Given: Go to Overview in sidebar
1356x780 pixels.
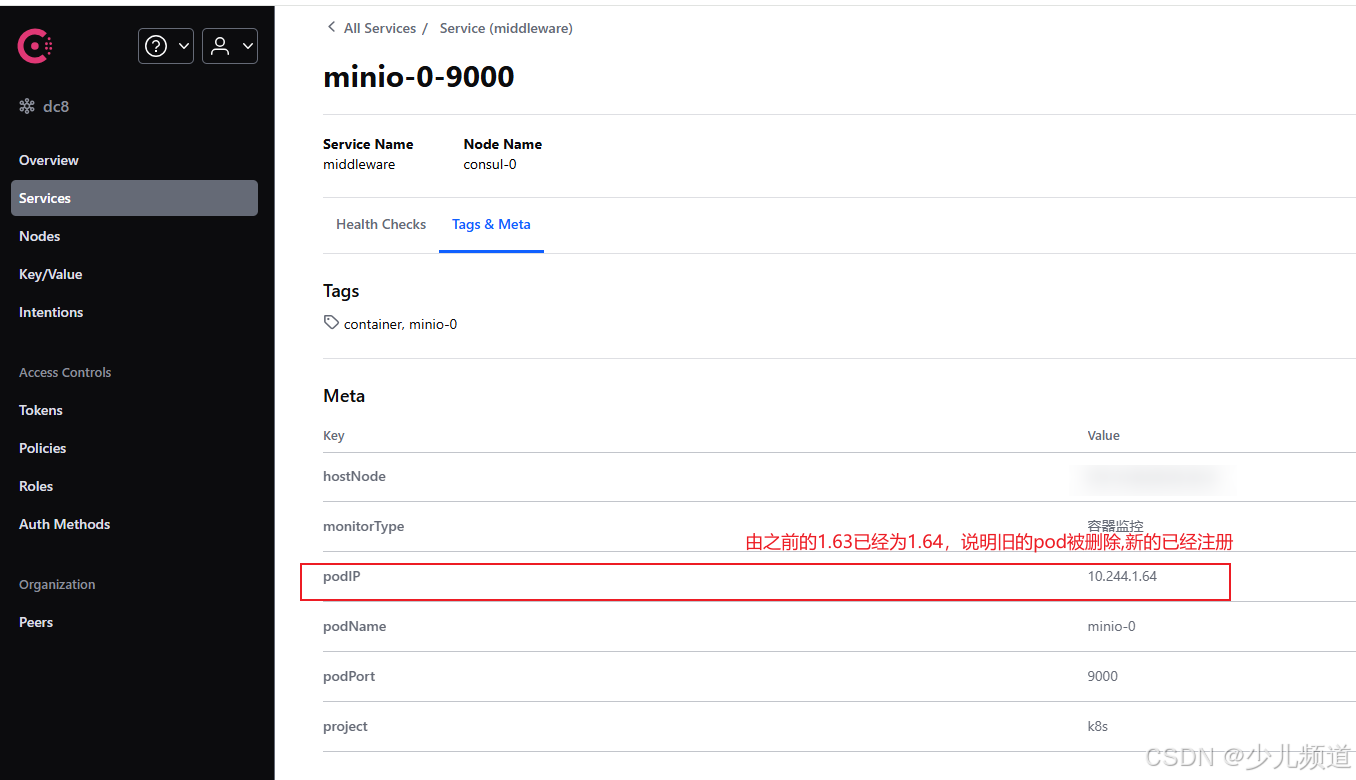Looking at the screenshot, I should pyautogui.click(x=49, y=160).
